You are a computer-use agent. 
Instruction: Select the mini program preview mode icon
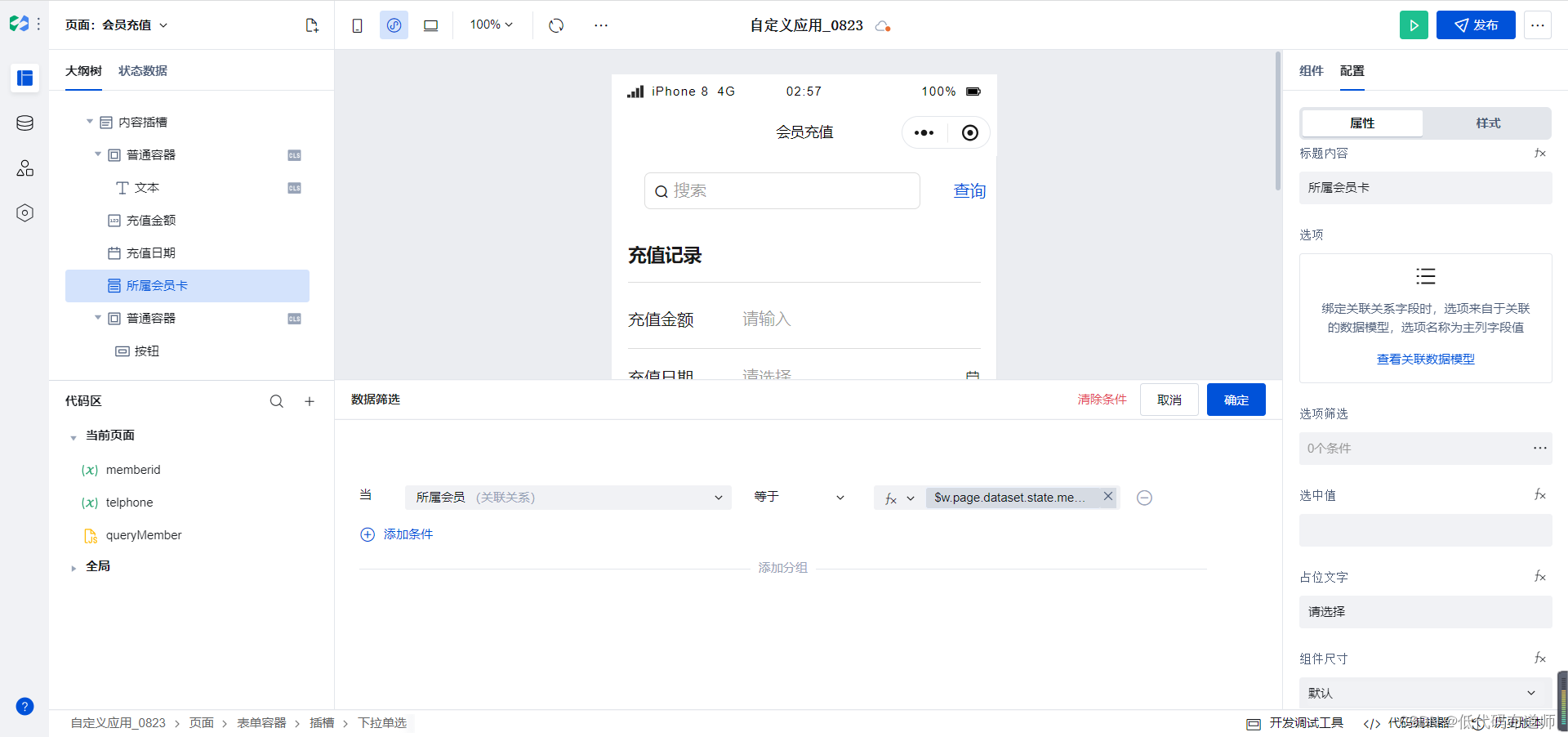[394, 25]
